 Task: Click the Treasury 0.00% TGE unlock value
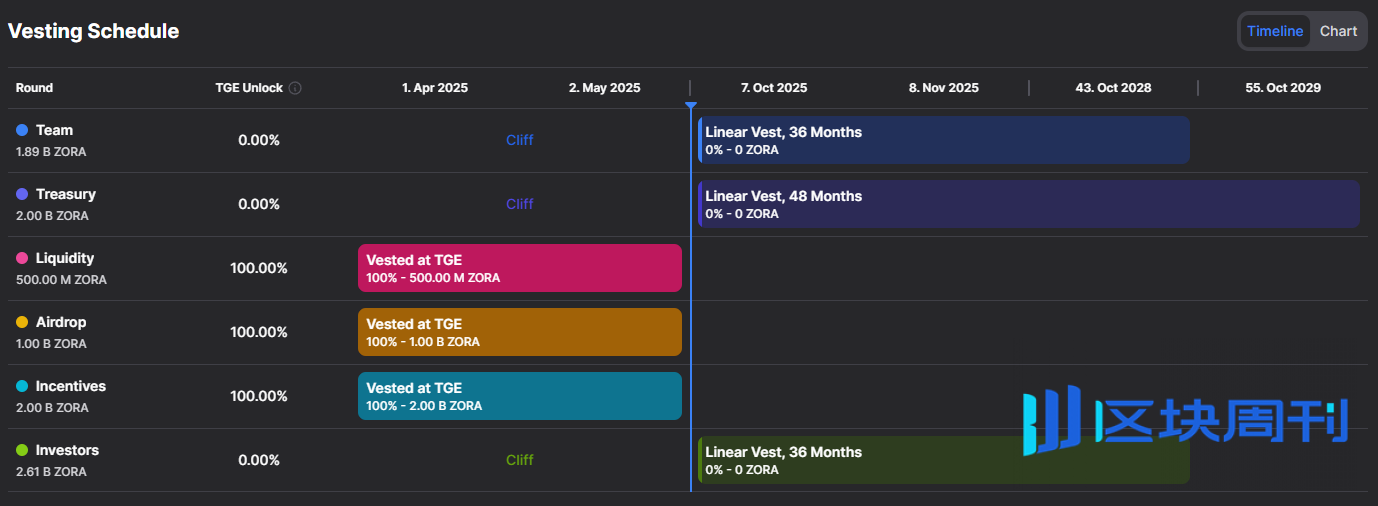259,204
